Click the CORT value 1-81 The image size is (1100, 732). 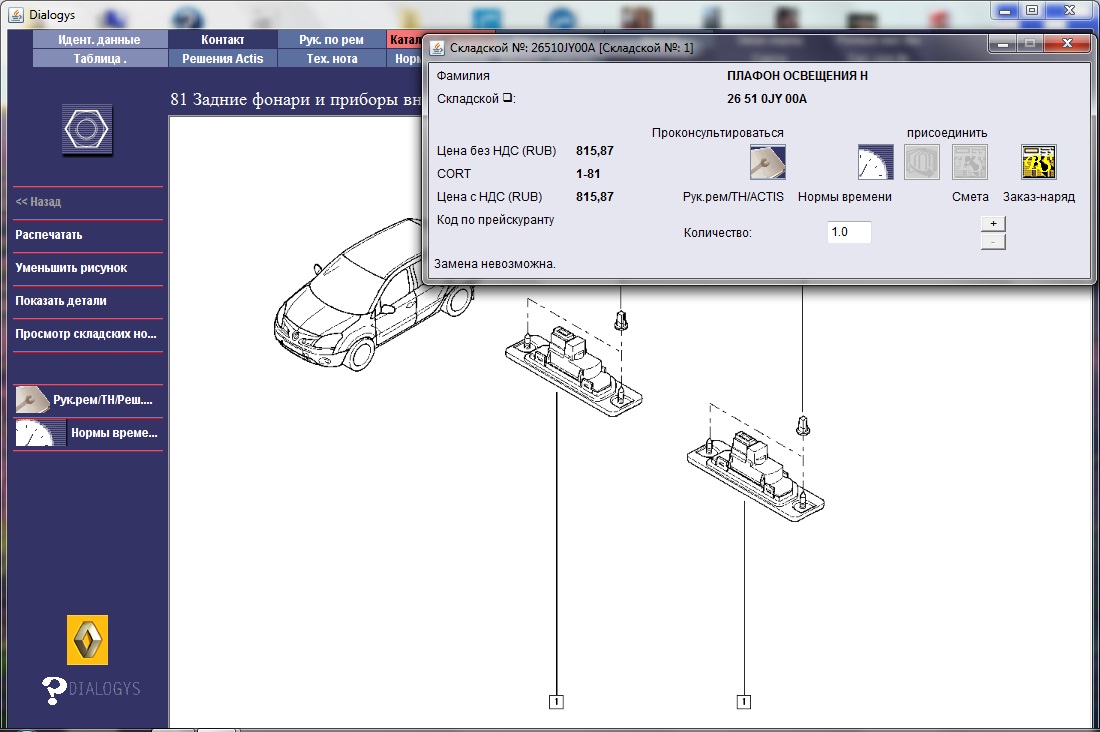pos(588,173)
